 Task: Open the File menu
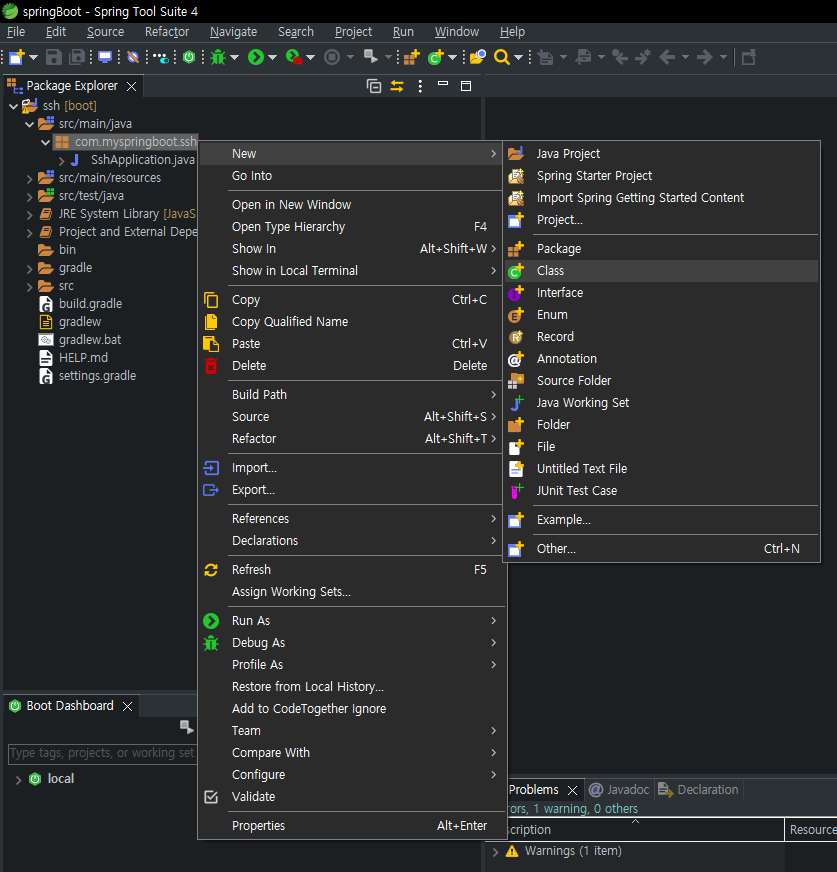(16, 32)
